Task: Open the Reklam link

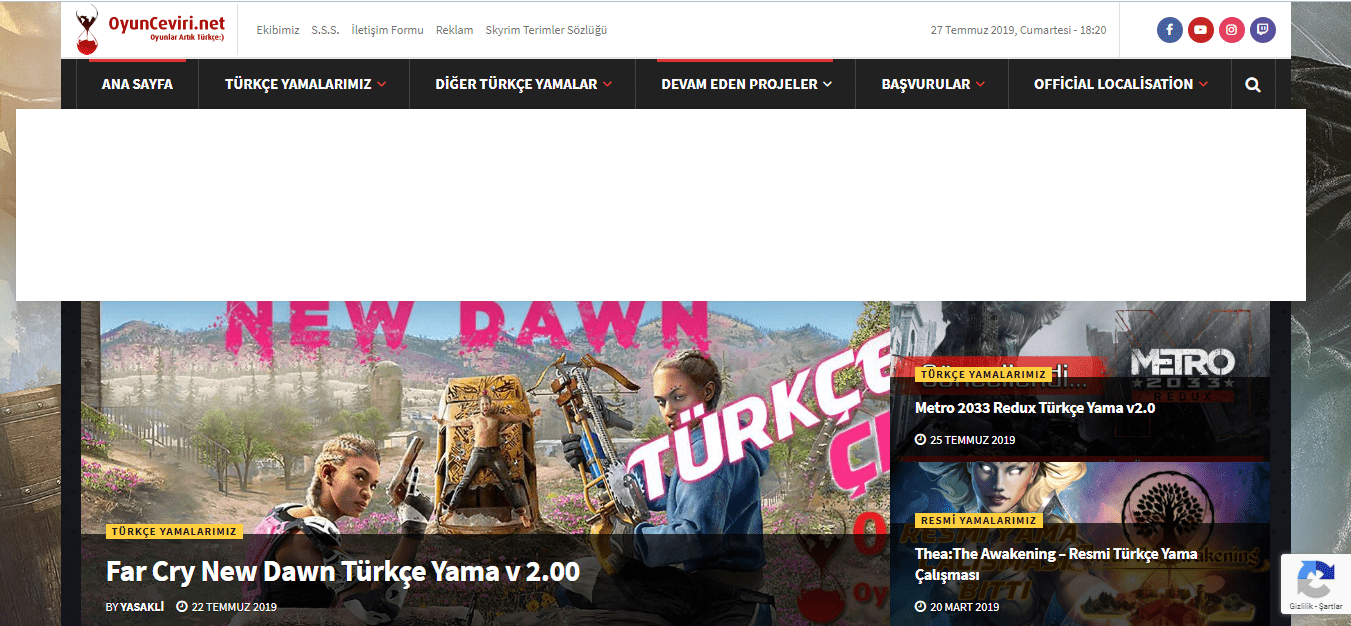Action: coord(455,30)
